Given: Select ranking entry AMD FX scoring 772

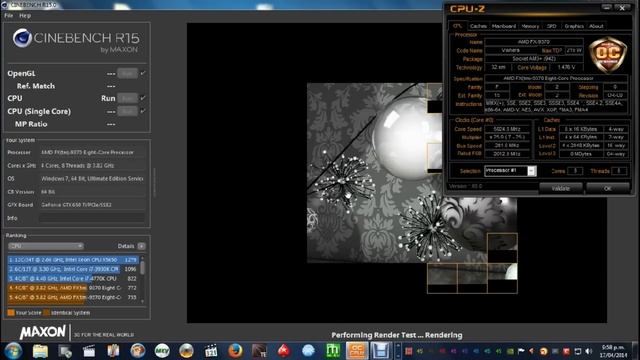Looking at the screenshot, I should (x=73, y=288).
